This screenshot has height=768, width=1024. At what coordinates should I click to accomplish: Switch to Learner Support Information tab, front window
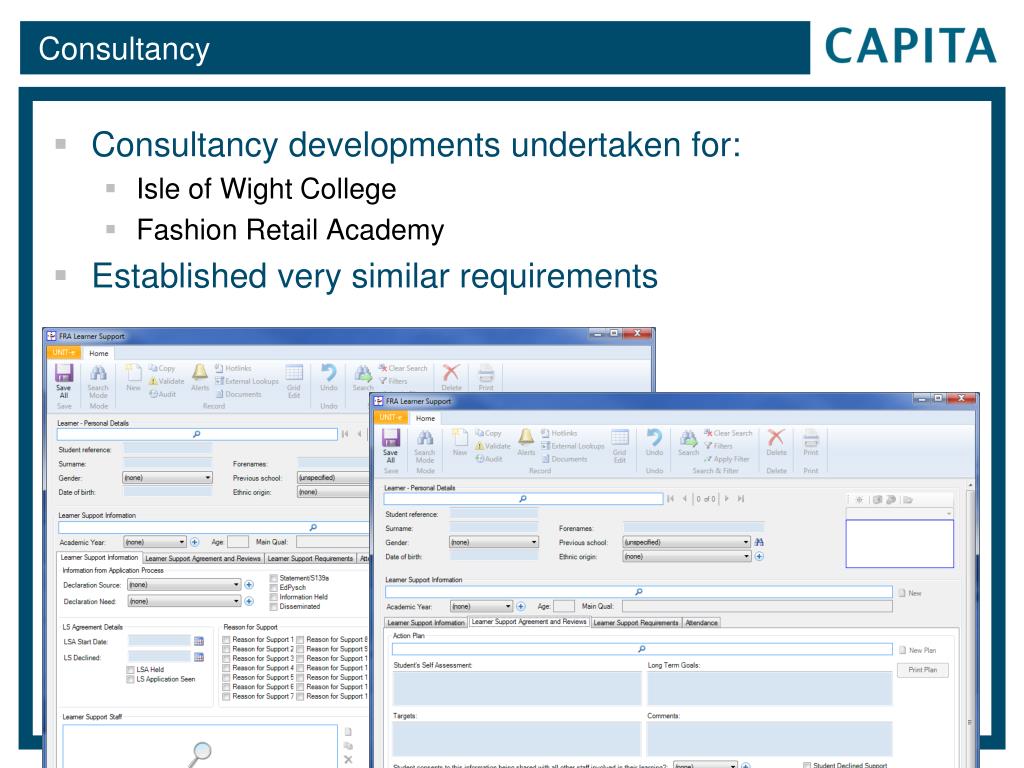[x=426, y=622]
